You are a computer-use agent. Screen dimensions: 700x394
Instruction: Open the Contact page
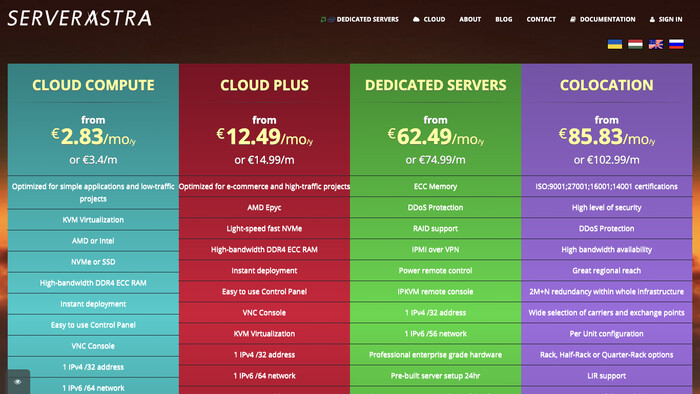541,19
